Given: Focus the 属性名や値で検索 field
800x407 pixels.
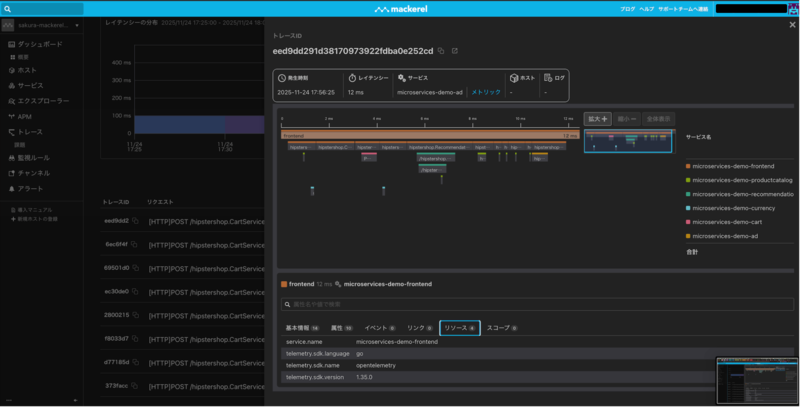Looking at the screenshot, I should click(x=537, y=304).
